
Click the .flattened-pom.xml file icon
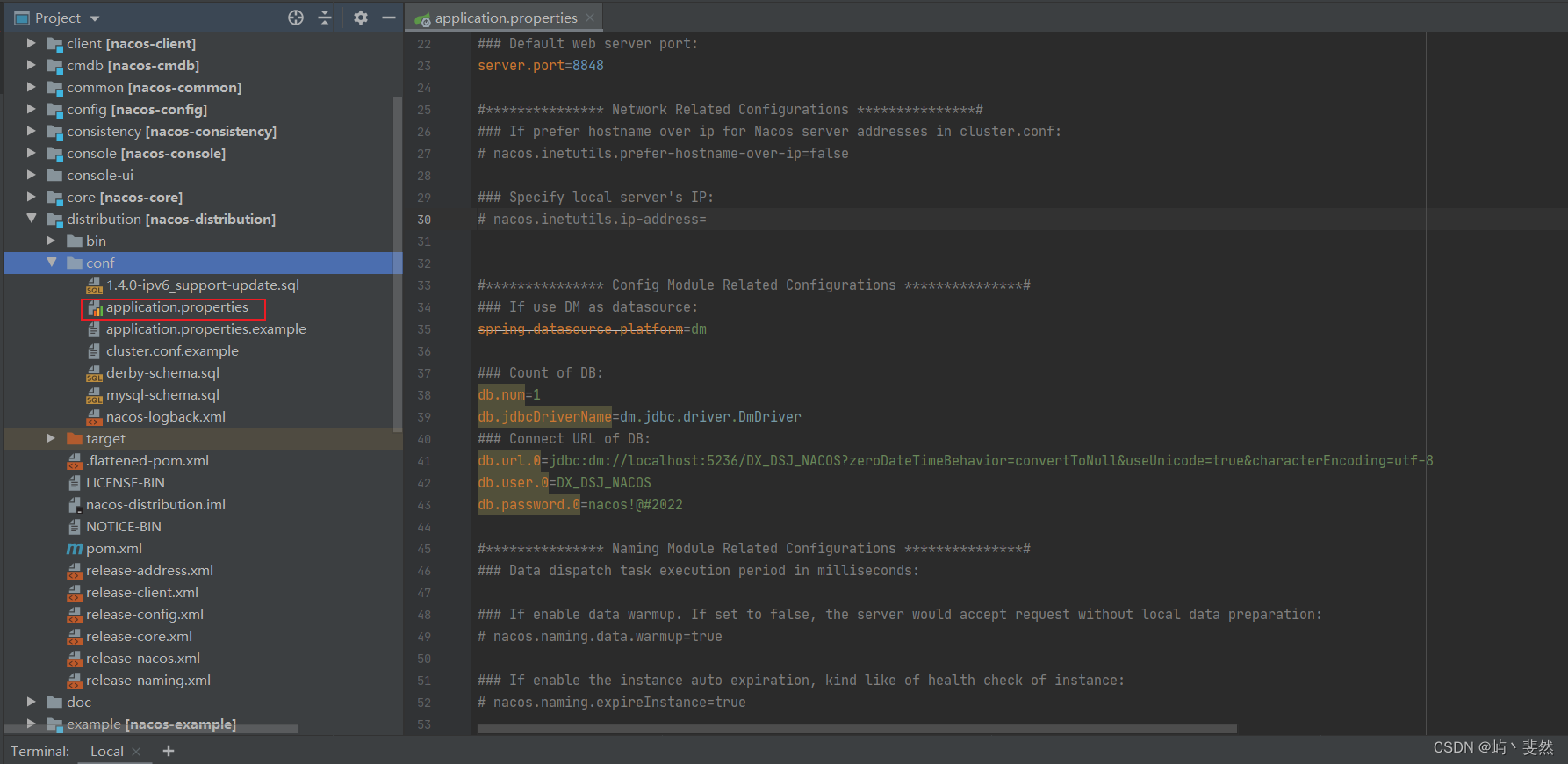click(x=75, y=461)
